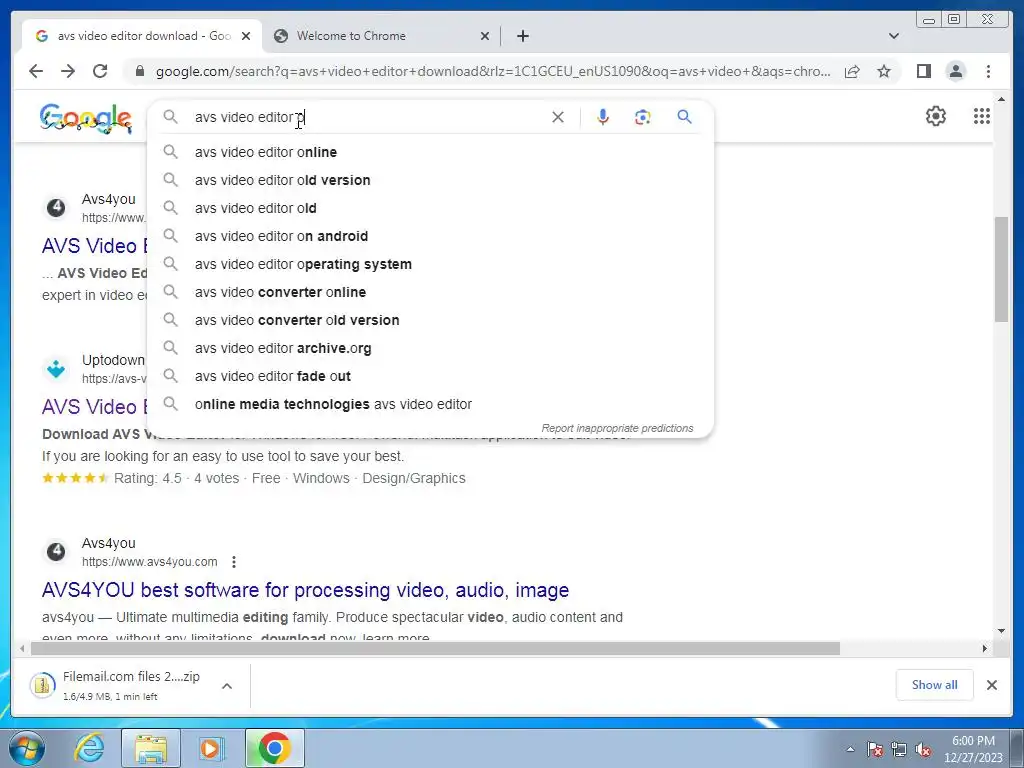Click Report inappropriate predictions link
The height and width of the screenshot is (768, 1024).
click(617, 428)
